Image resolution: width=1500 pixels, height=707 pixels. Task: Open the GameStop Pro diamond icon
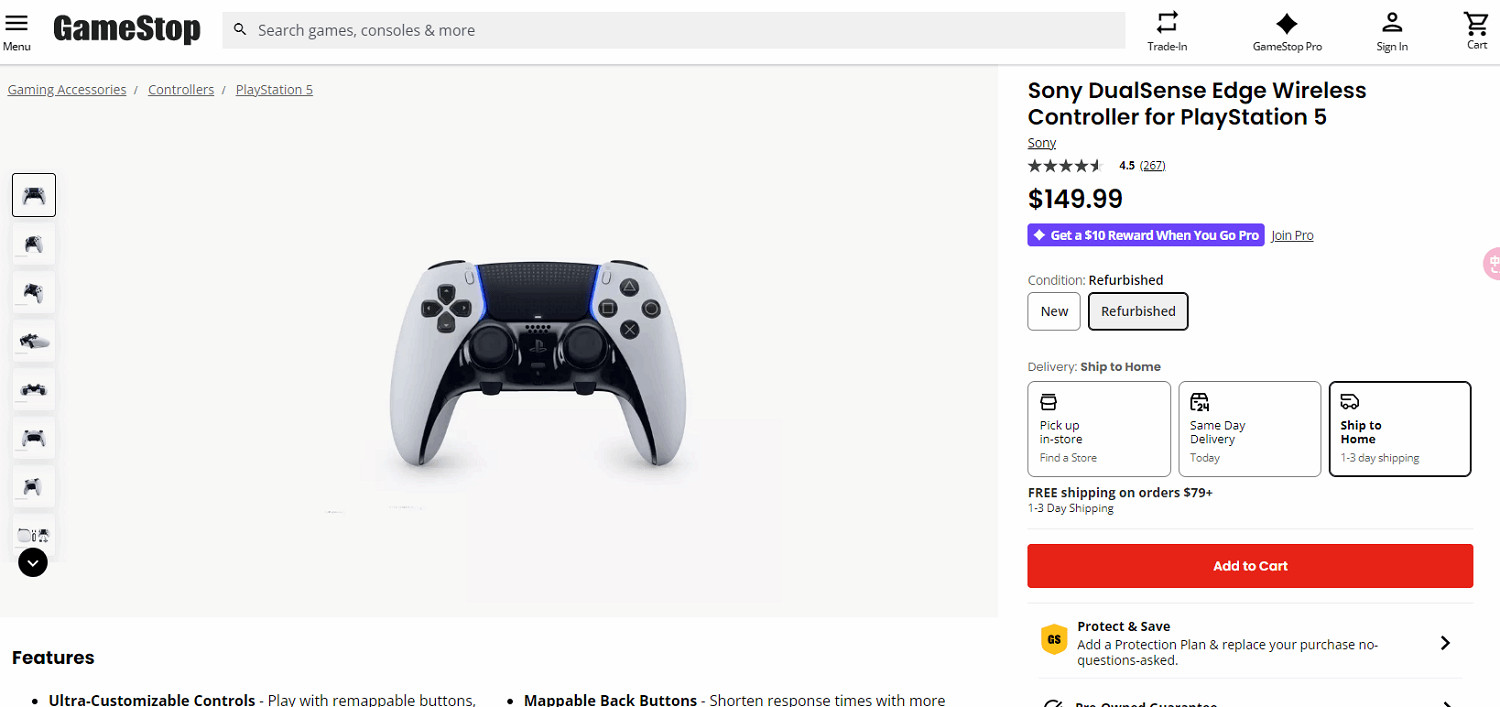tap(1287, 22)
